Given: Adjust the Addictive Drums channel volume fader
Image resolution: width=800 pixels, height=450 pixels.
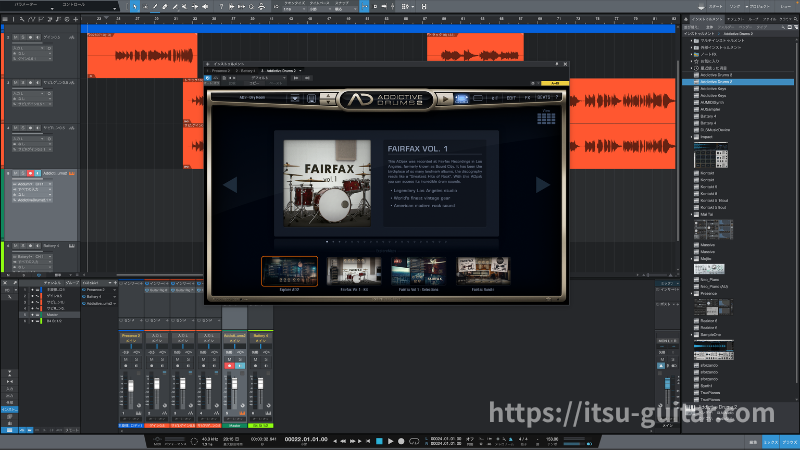Looking at the screenshot, I should [x=234, y=384].
